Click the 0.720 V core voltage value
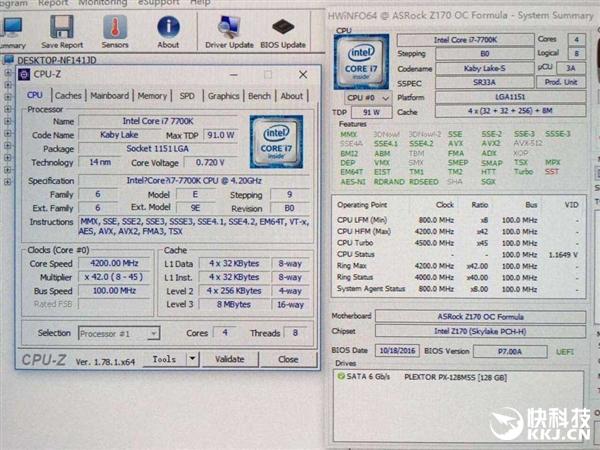The image size is (600, 450). click(210, 163)
